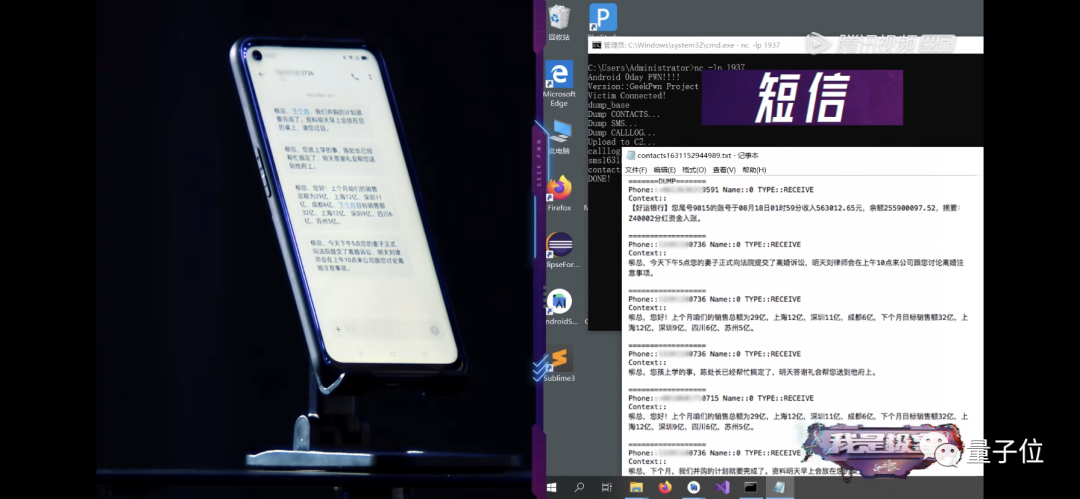This screenshot has height=499, width=1080.
Task: Open the Sublime3 desktop shortcut
Action: pos(559,360)
